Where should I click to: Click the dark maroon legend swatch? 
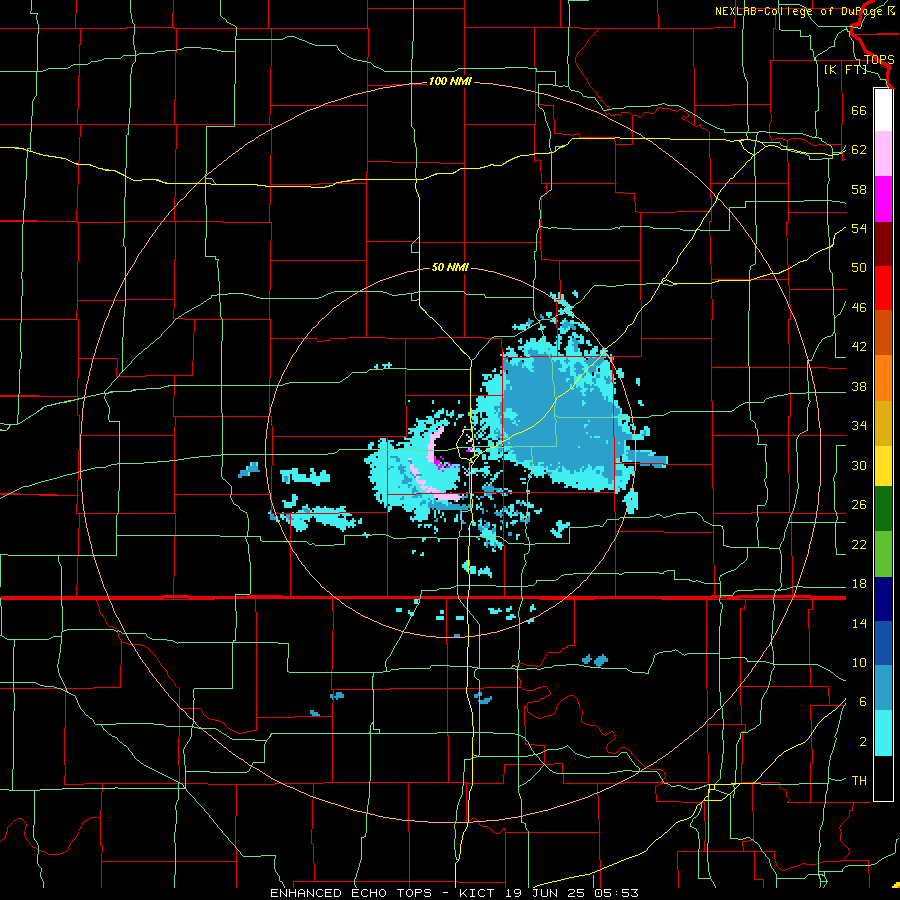[883, 244]
